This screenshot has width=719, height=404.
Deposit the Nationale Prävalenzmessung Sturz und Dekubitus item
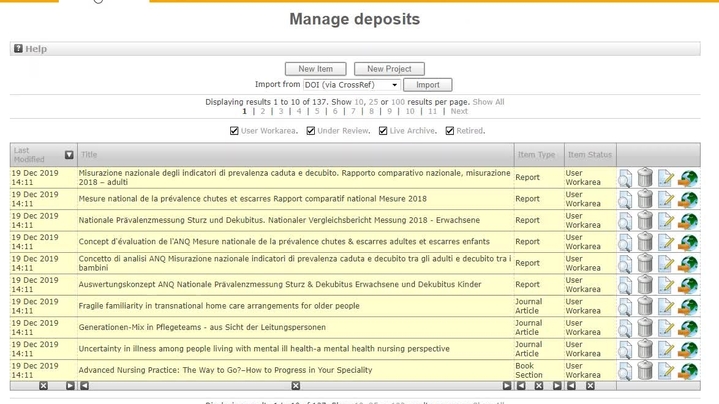coord(688,221)
